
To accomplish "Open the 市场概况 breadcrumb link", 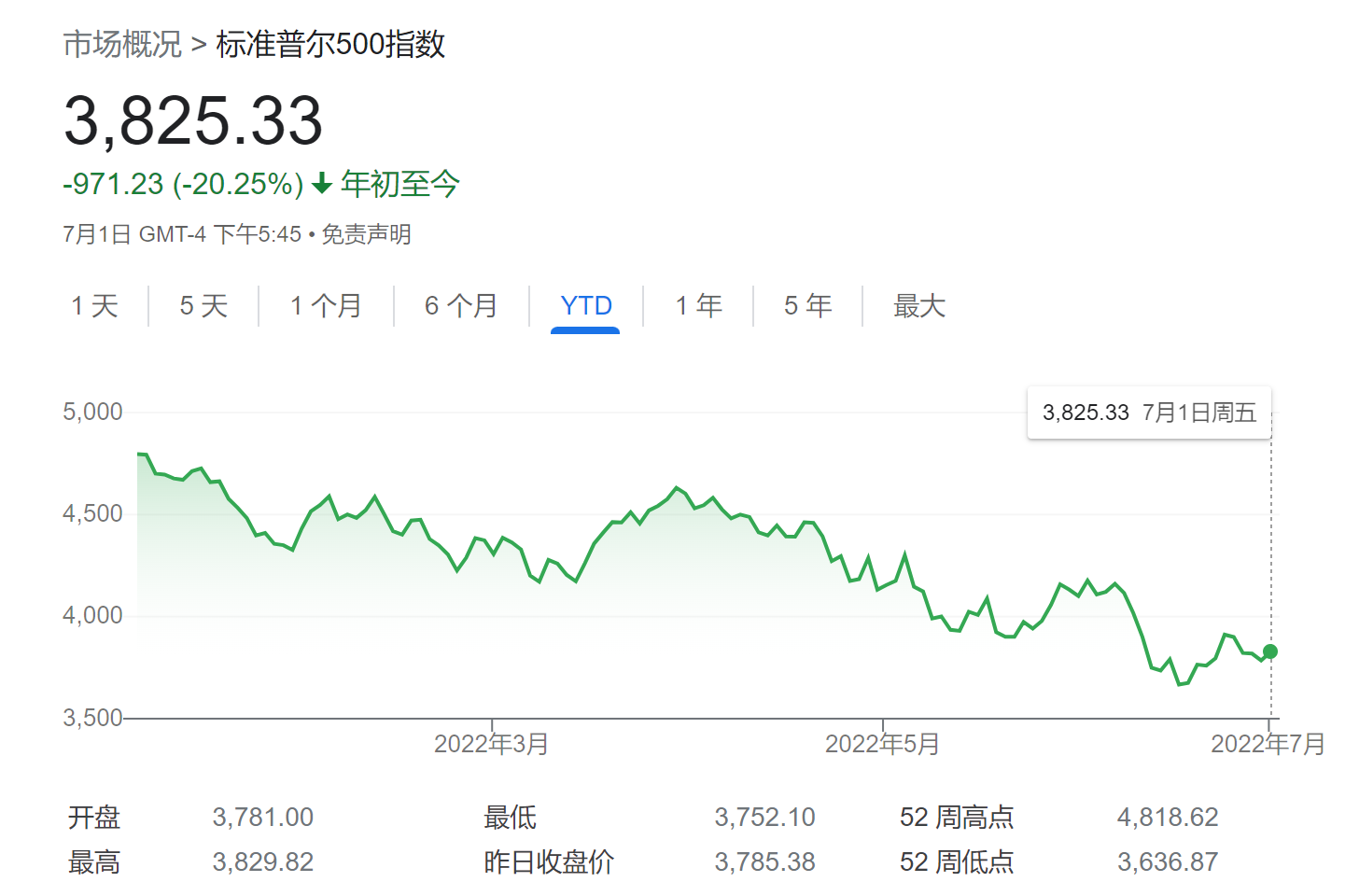I will pos(122,44).
